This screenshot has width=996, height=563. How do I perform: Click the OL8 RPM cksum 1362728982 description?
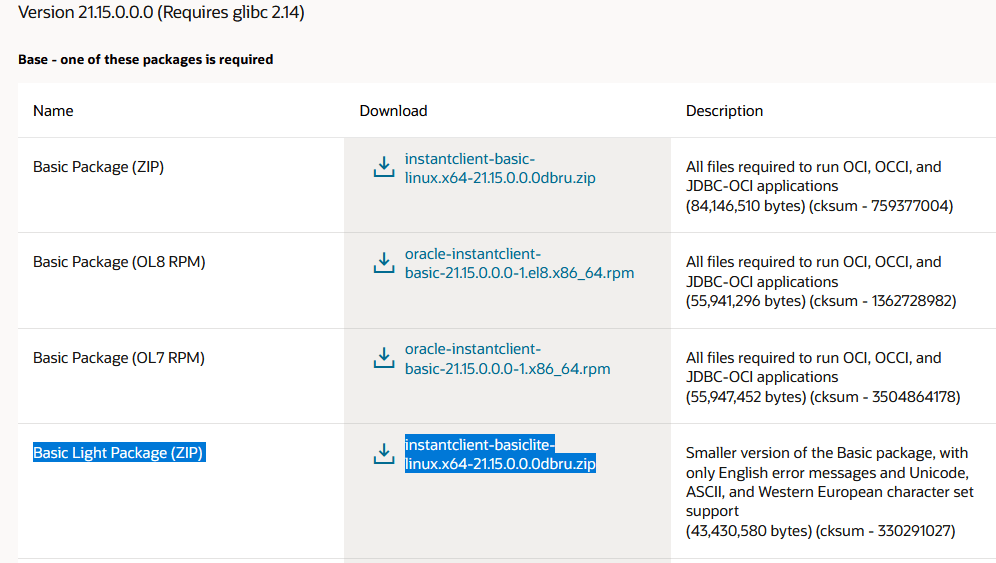[x=821, y=282]
